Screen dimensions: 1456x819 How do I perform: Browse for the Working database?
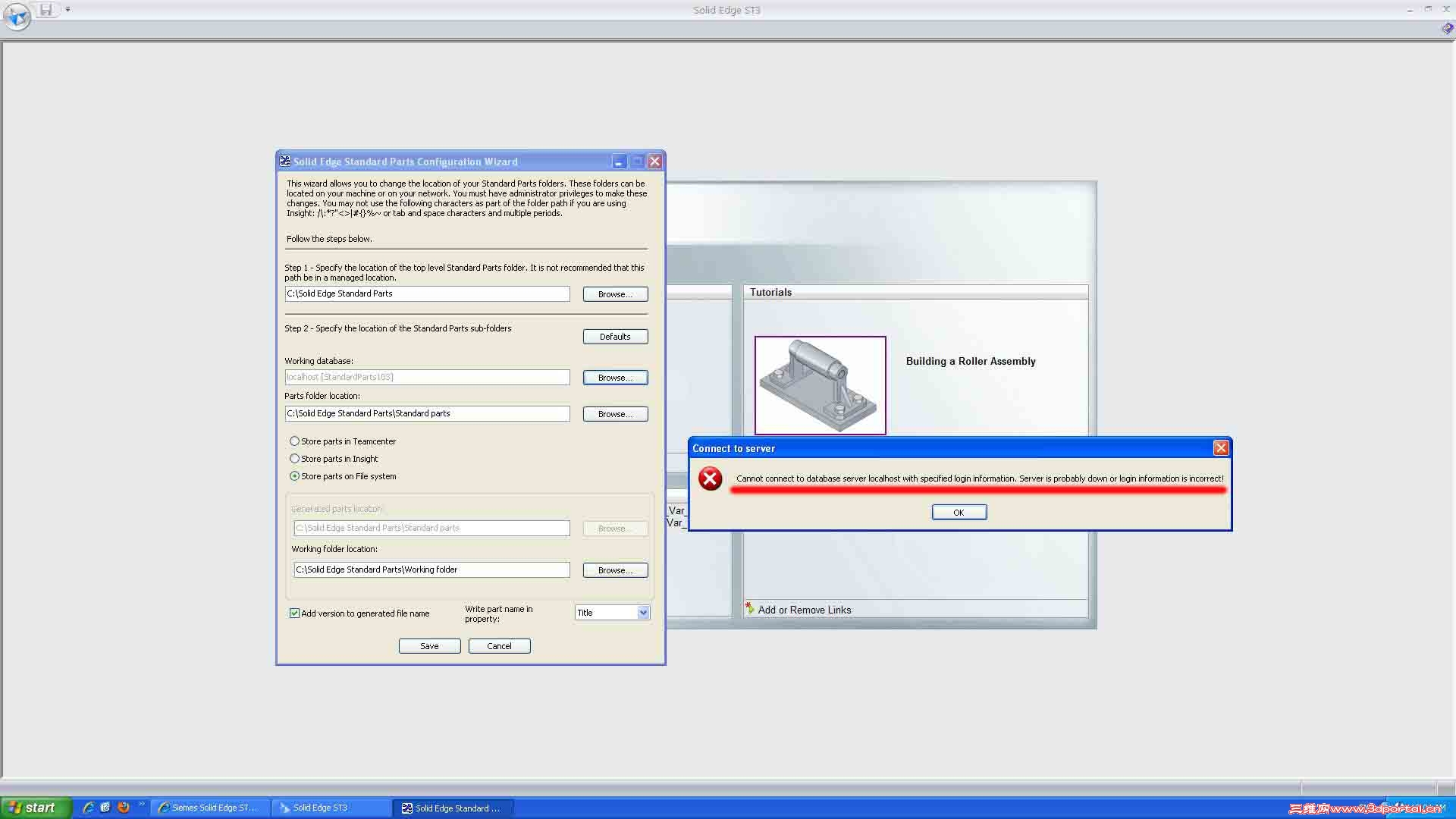pos(615,378)
